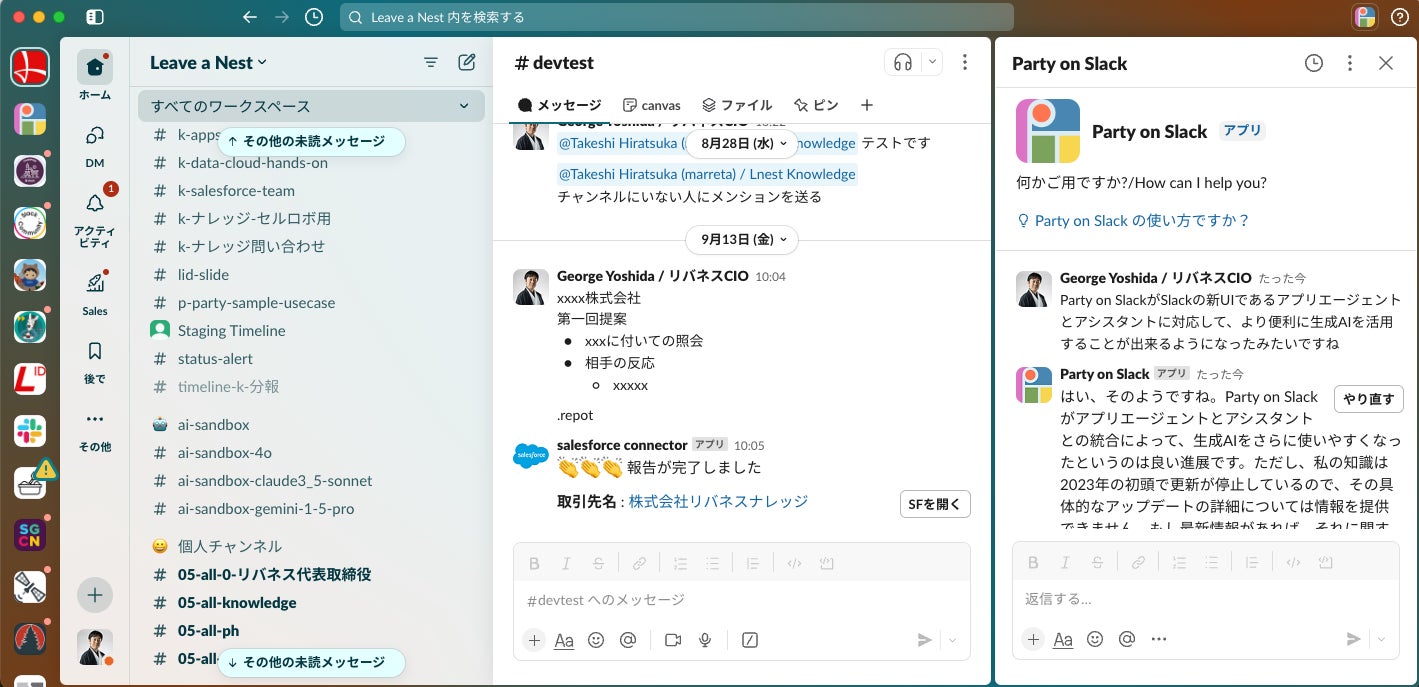Open Party on Slack の使い方ですか？ link
Screen dimensions: 1419x687
click(1133, 221)
